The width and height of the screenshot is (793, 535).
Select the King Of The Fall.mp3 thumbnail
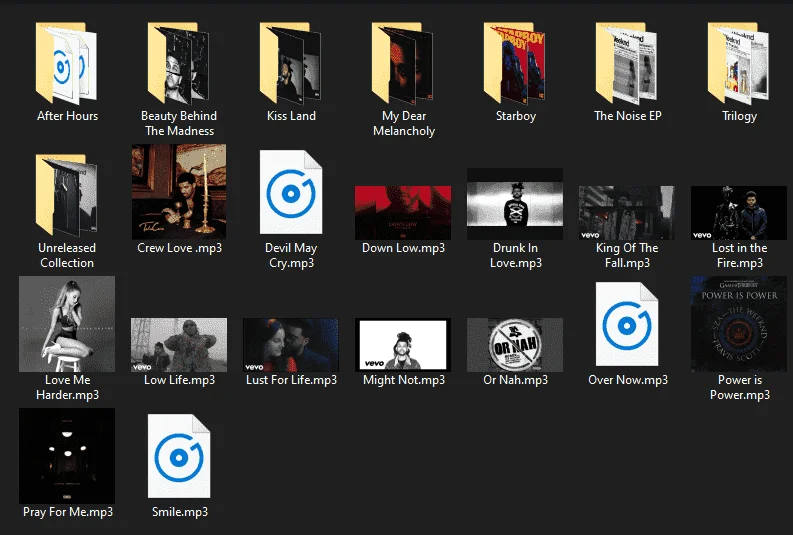pyautogui.click(x=627, y=212)
